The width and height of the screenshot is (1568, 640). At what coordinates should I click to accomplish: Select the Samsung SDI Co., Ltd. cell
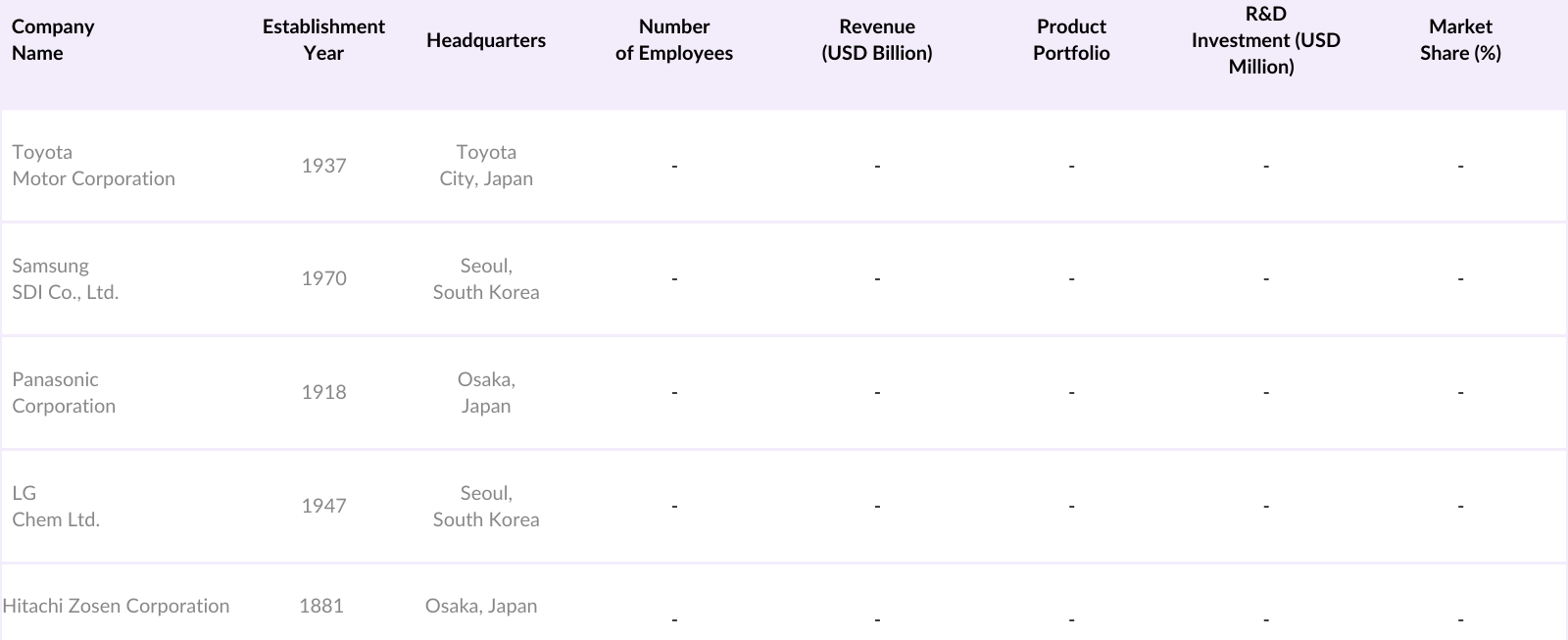pos(65,279)
